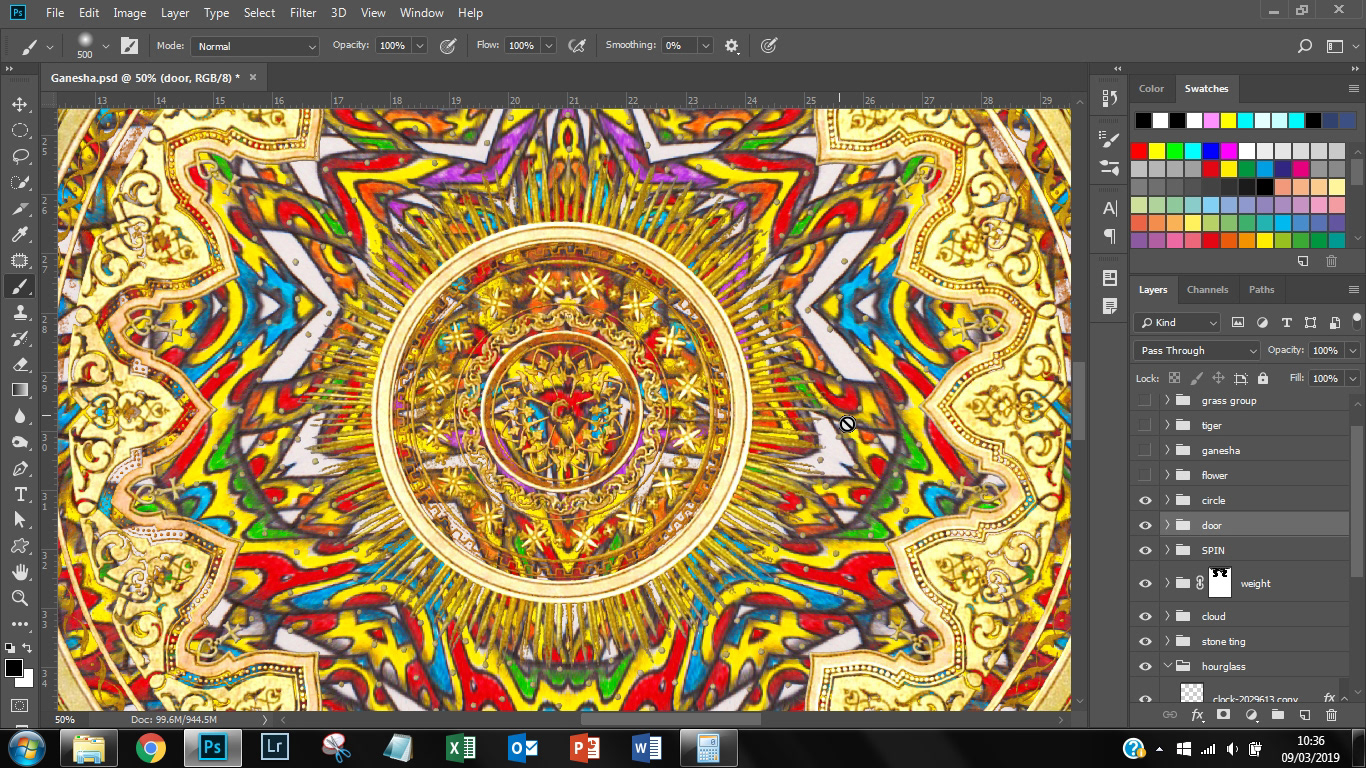
Task: Expand the weight group
Action: click(1167, 583)
